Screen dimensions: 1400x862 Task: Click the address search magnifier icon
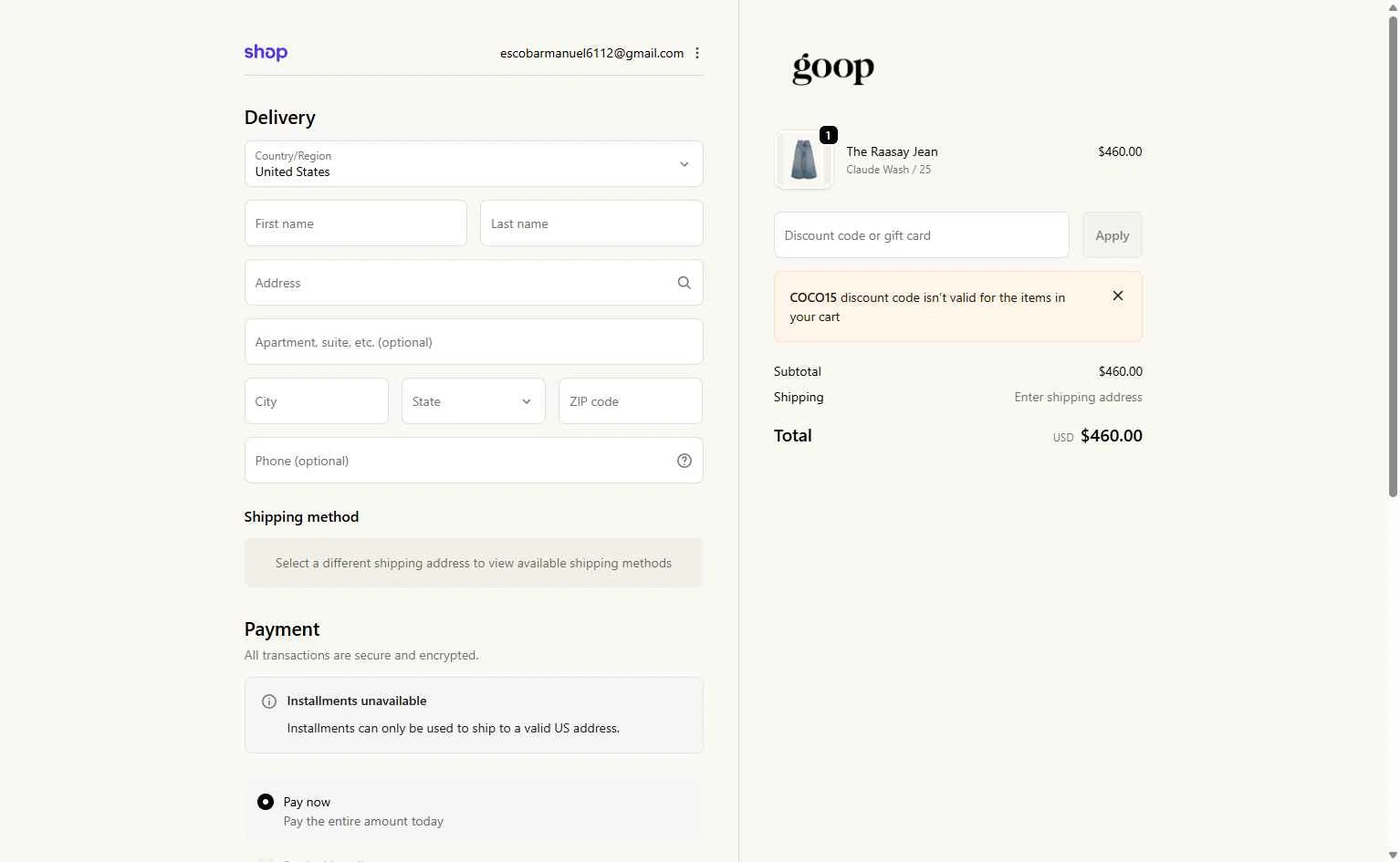click(684, 283)
